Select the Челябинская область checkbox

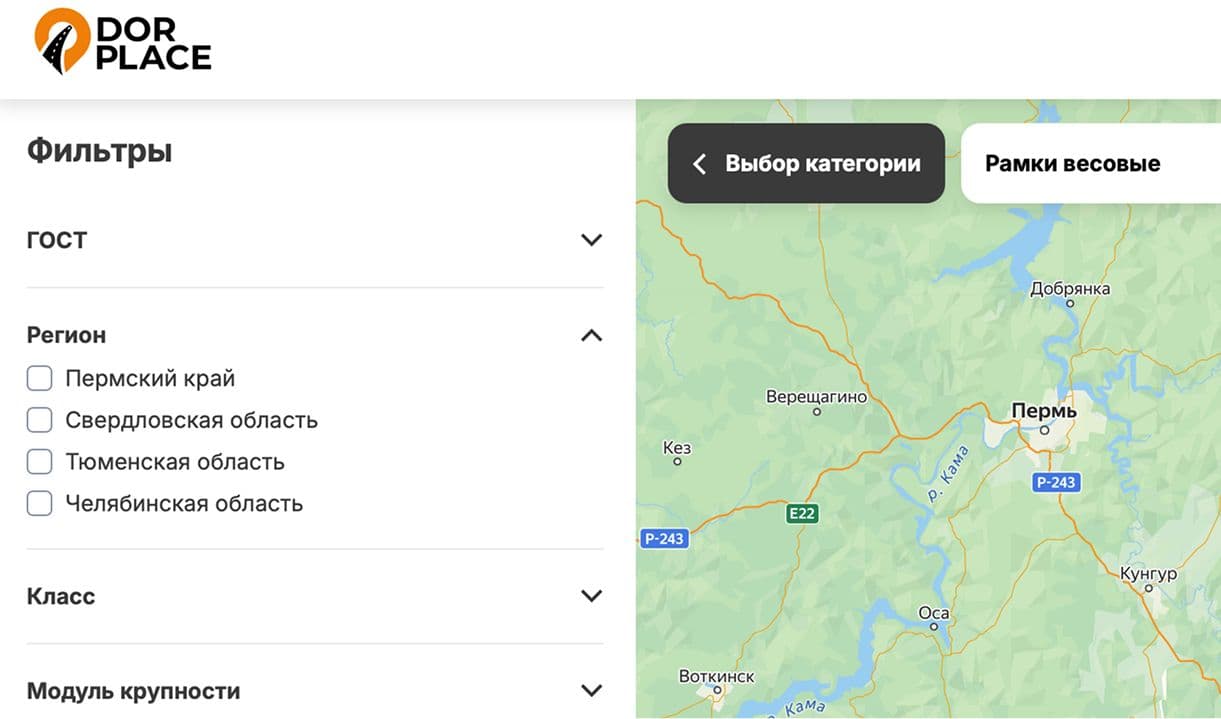tap(40, 503)
